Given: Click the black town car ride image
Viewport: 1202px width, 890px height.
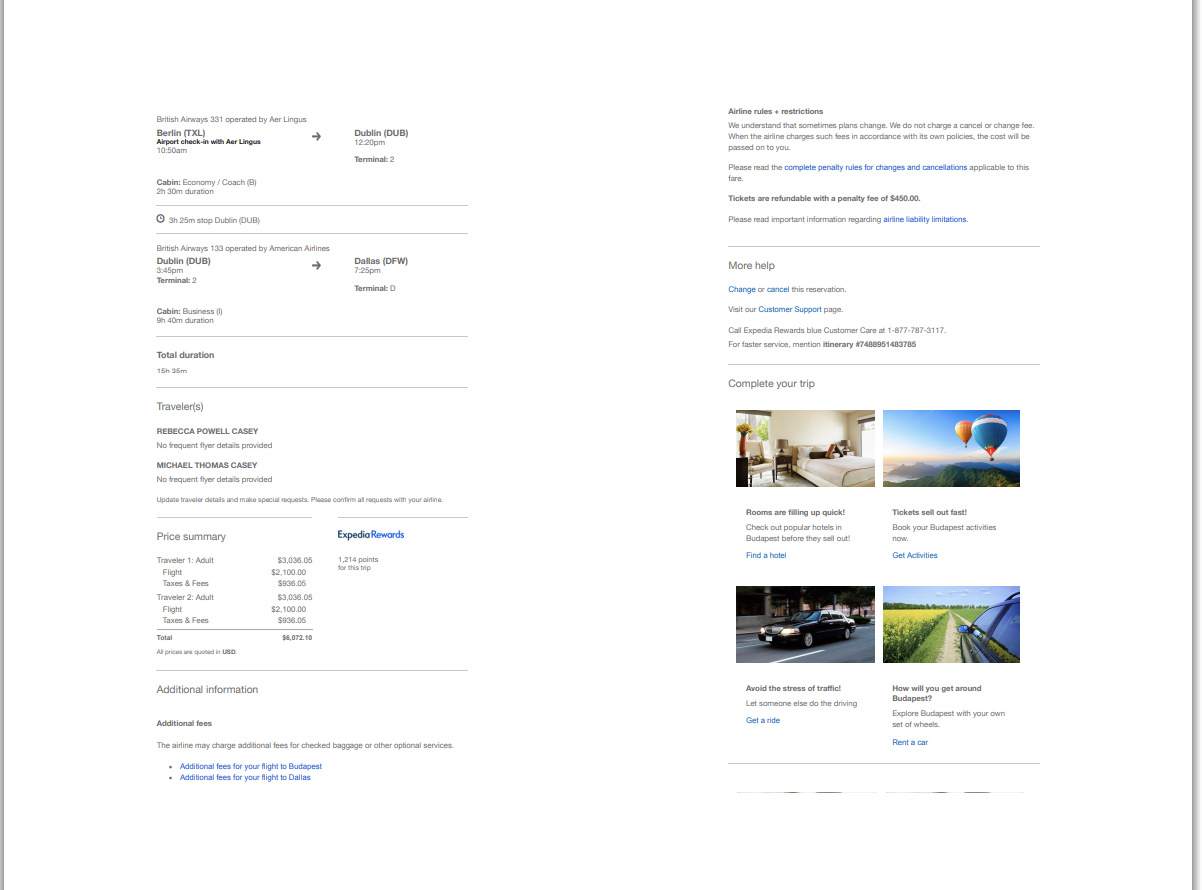Looking at the screenshot, I should pos(805,624).
